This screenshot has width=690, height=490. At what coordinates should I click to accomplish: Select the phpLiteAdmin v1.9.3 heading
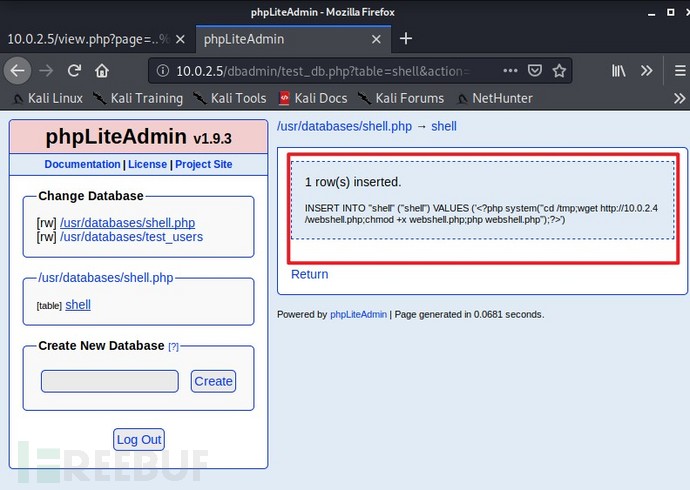[139, 137]
